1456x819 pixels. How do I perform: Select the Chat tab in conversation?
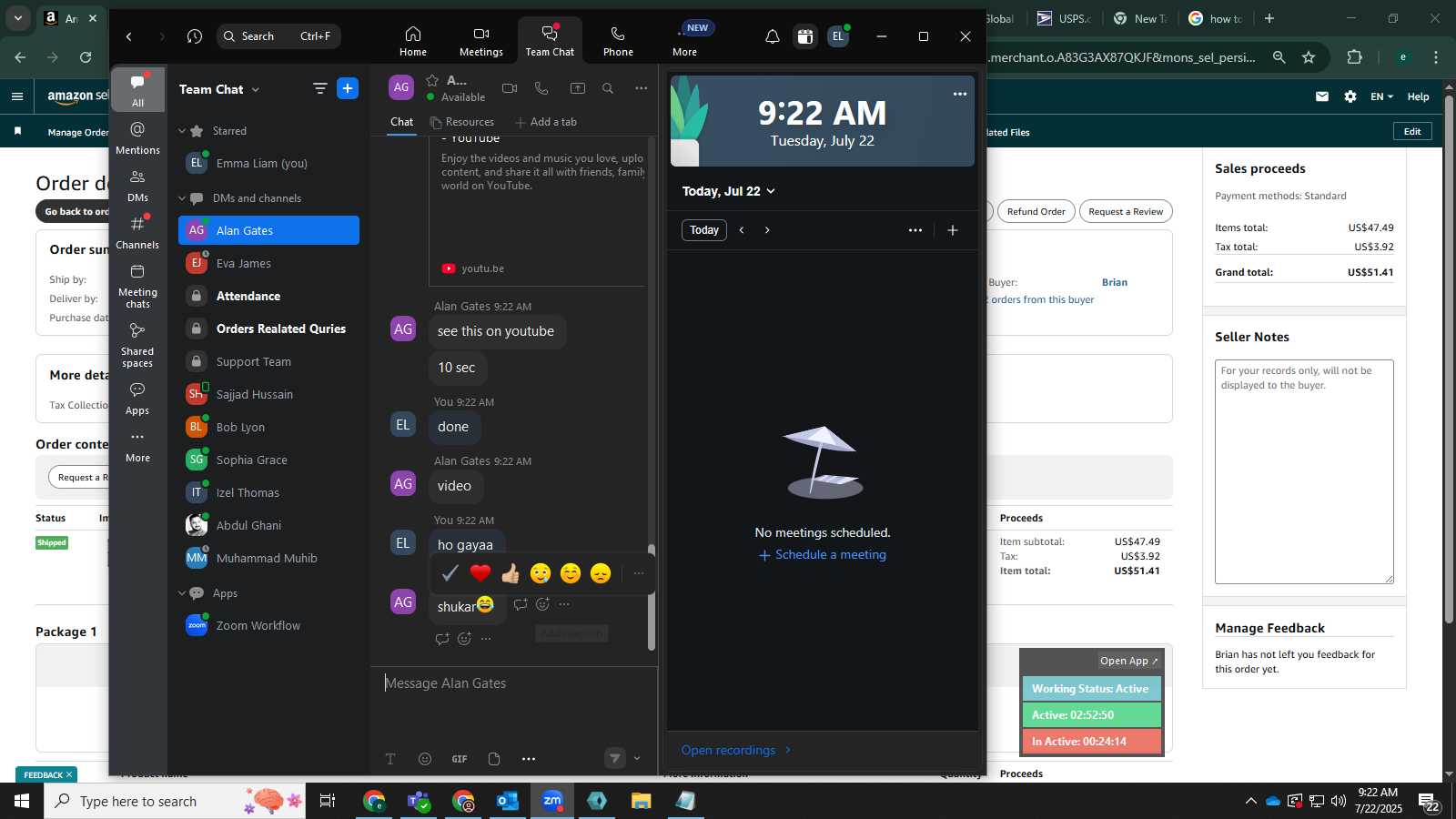[401, 122]
